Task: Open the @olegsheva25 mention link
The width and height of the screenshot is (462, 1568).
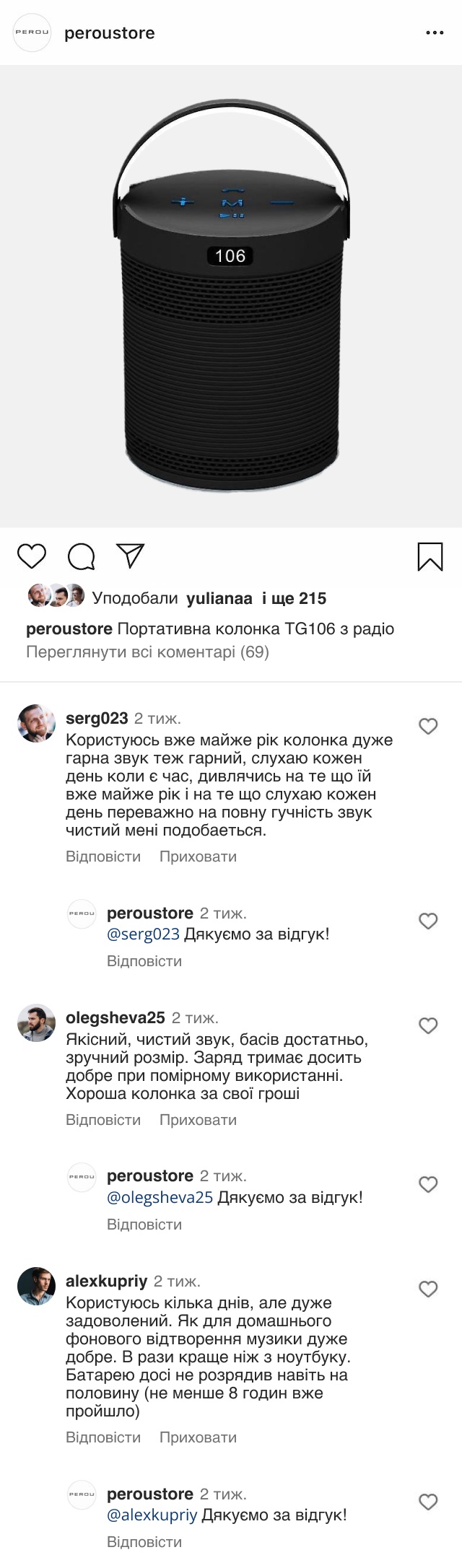Action: click(160, 1198)
